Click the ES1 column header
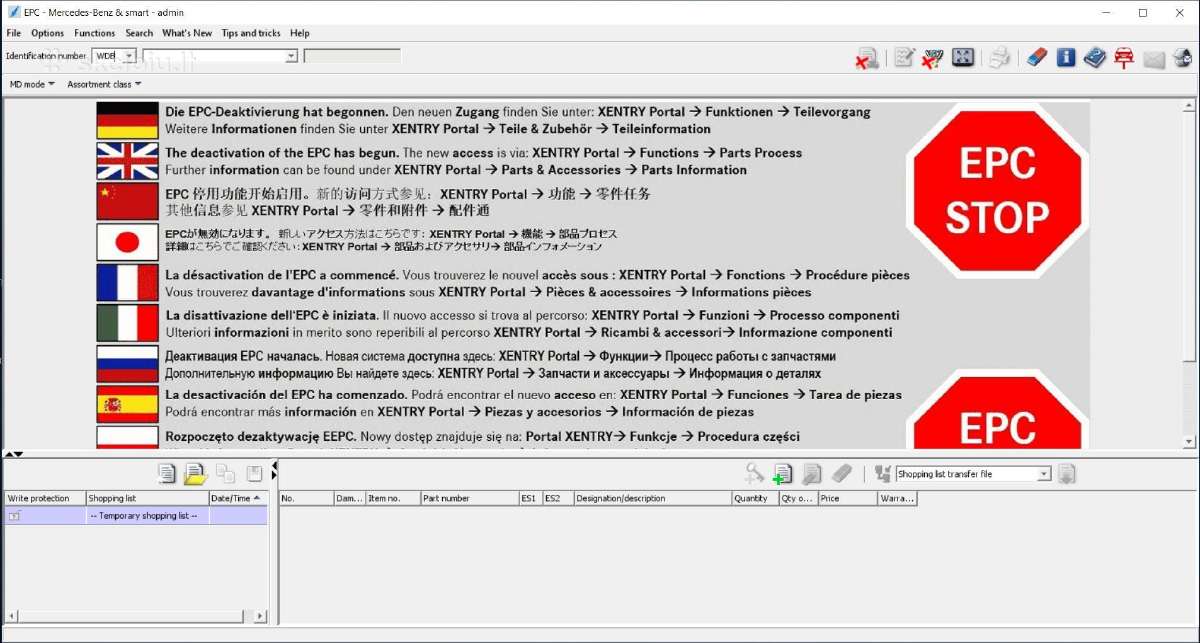1200x643 pixels. pyautogui.click(x=530, y=498)
